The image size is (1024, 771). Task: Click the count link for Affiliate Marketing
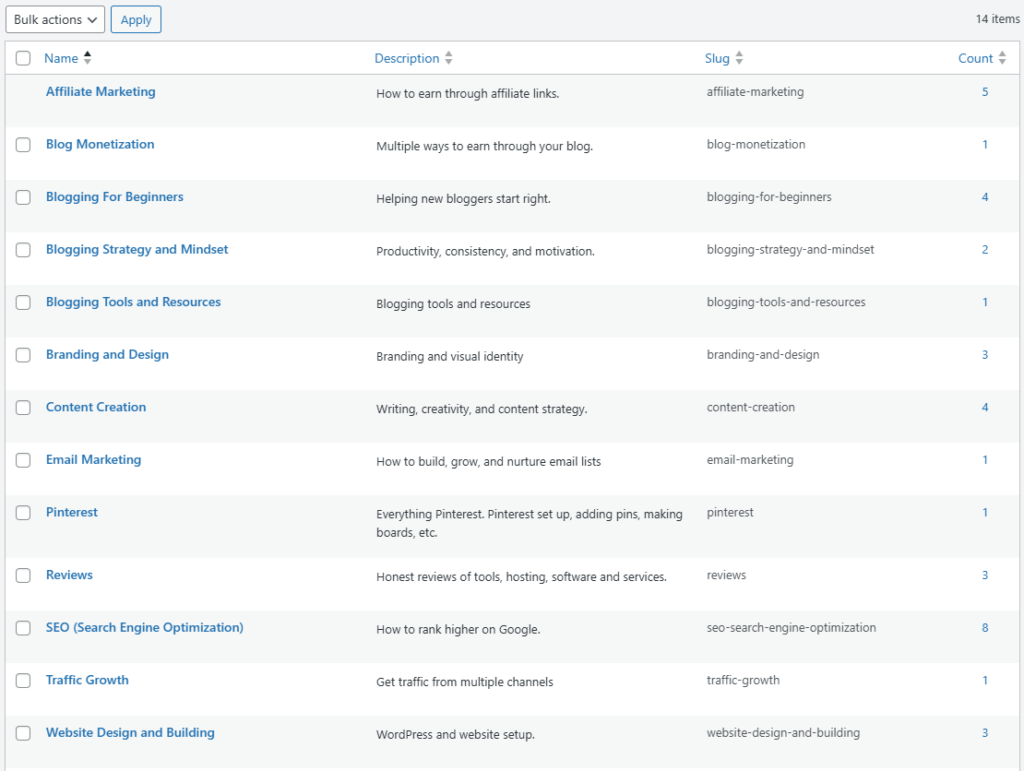coord(984,91)
